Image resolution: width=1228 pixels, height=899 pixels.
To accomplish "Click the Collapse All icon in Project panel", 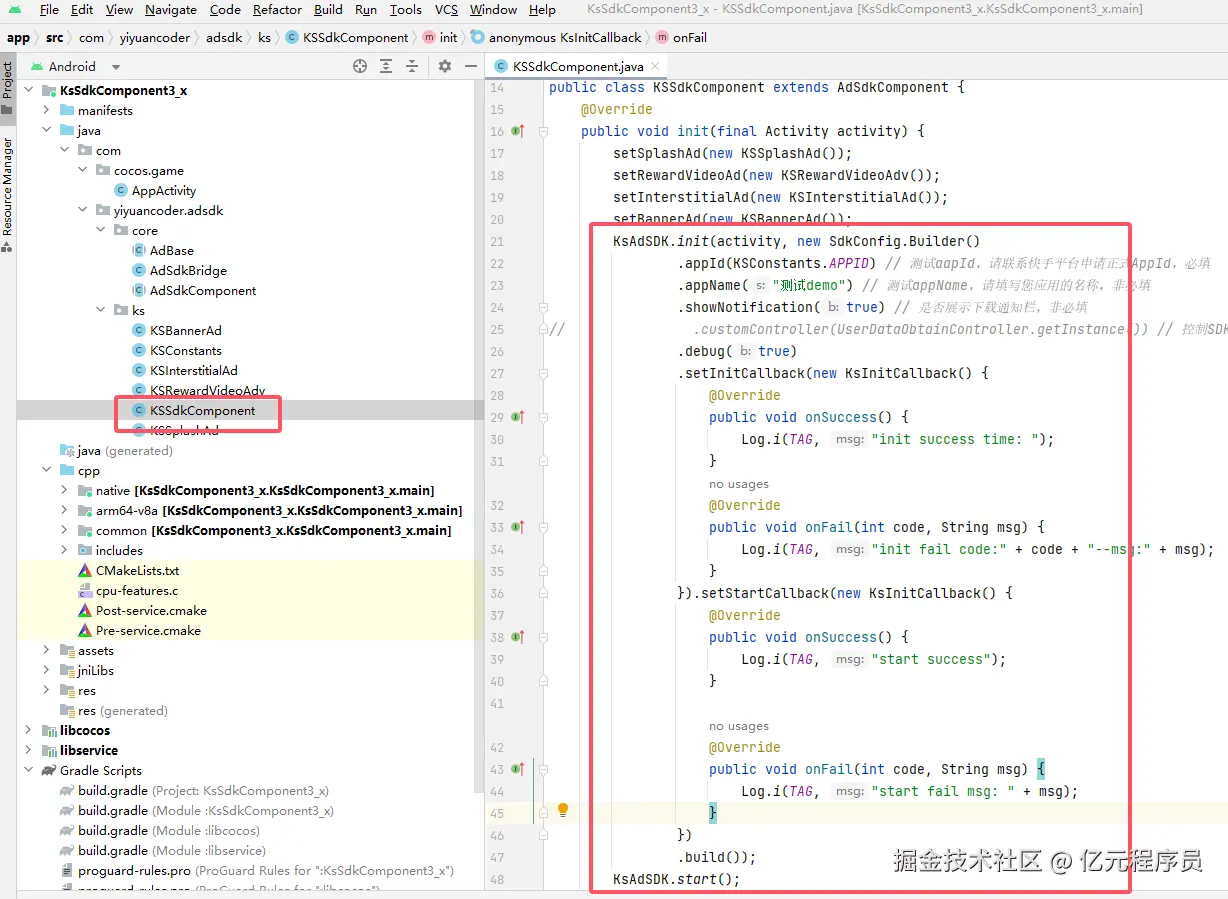I will (412, 66).
